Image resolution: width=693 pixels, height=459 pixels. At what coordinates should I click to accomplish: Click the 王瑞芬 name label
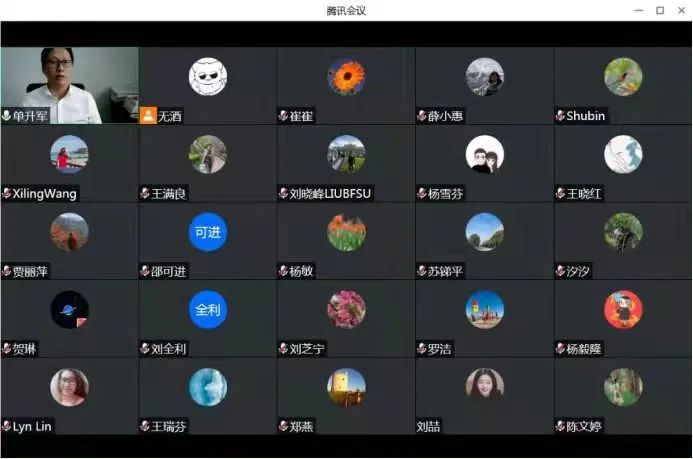168,426
